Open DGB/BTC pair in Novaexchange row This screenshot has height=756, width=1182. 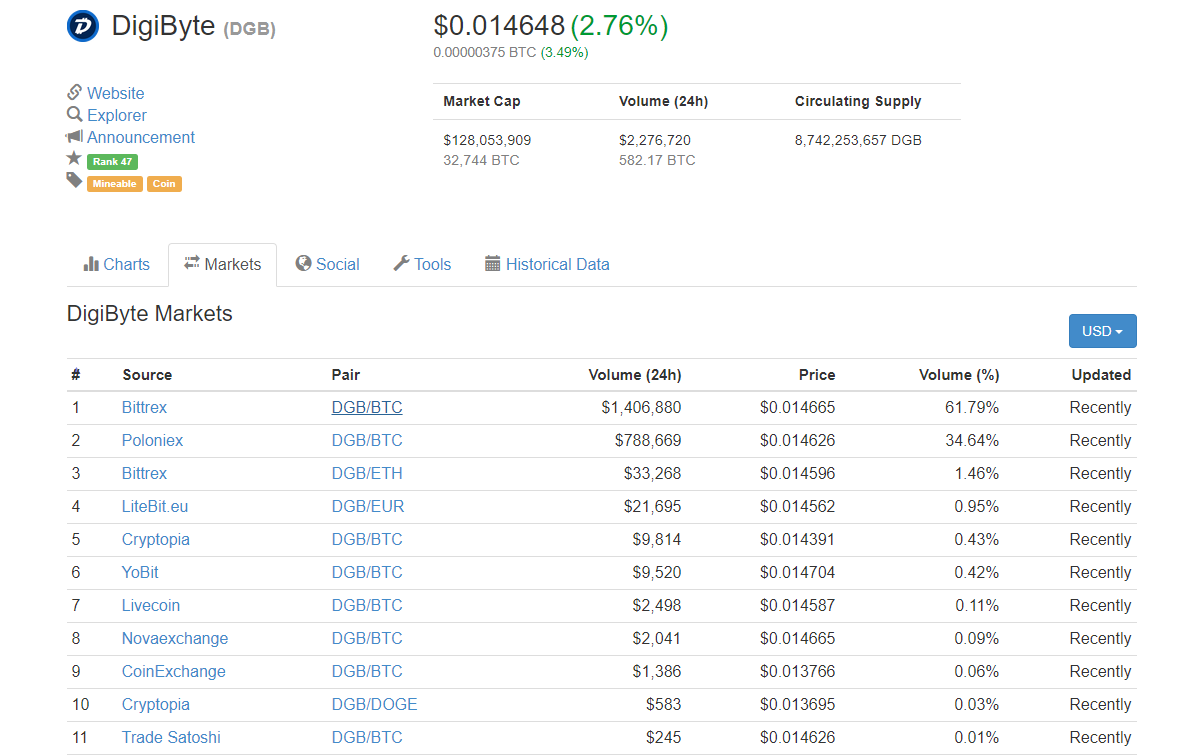(367, 639)
